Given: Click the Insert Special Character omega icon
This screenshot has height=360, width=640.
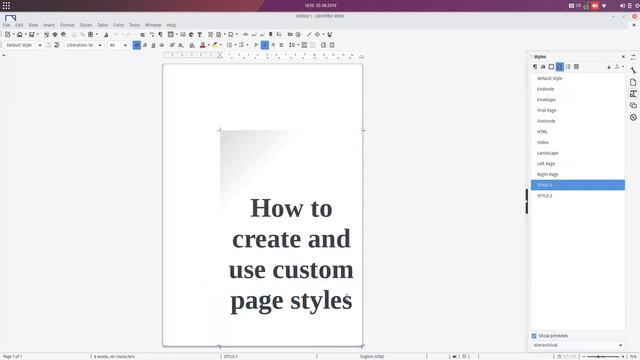Looking at the screenshot, I should click(231, 35).
